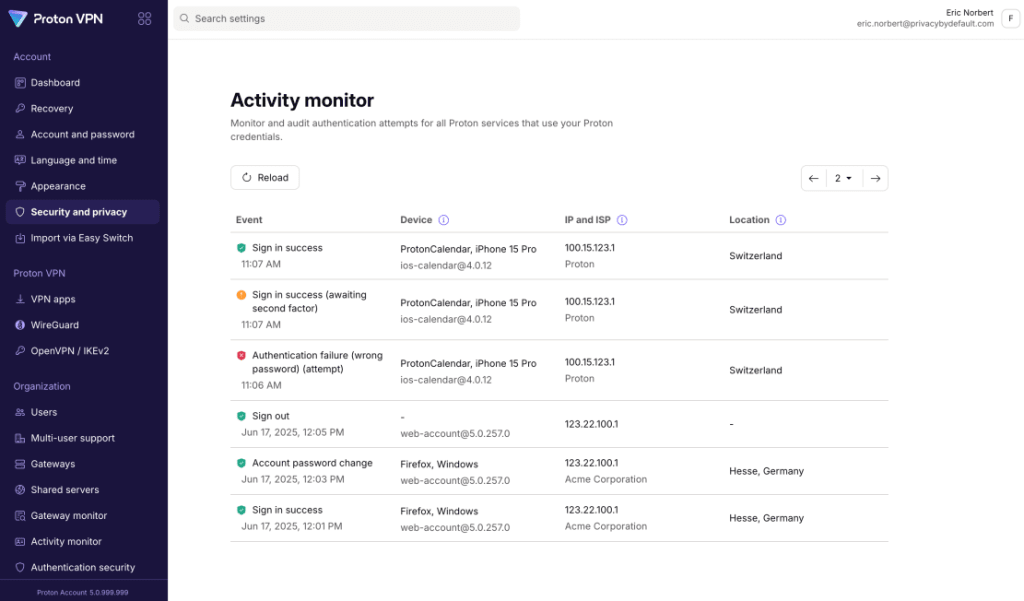This screenshot has height=601, width=1024.
Task: Click the Appearance paint roller icon
Action: click(x=20, y=186)
